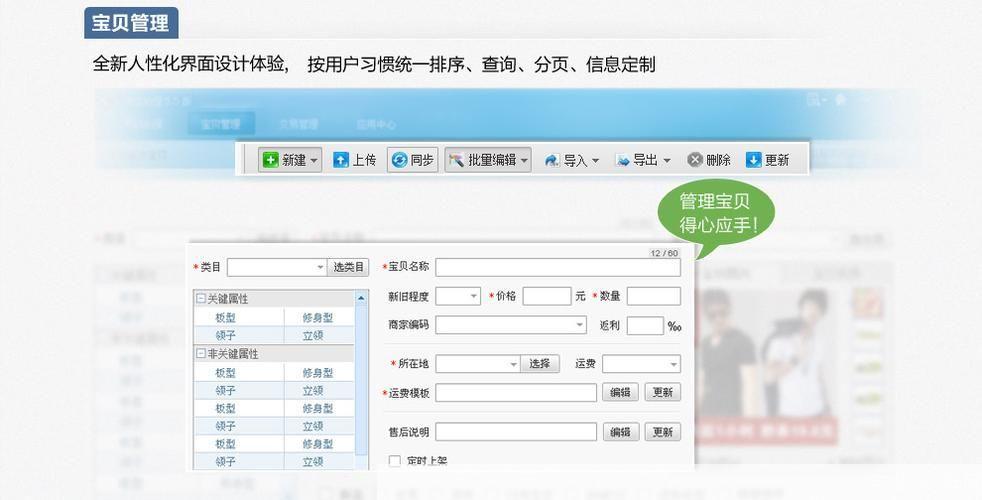Click the 上传 toolbar label
982x500 pixels.
364,160
